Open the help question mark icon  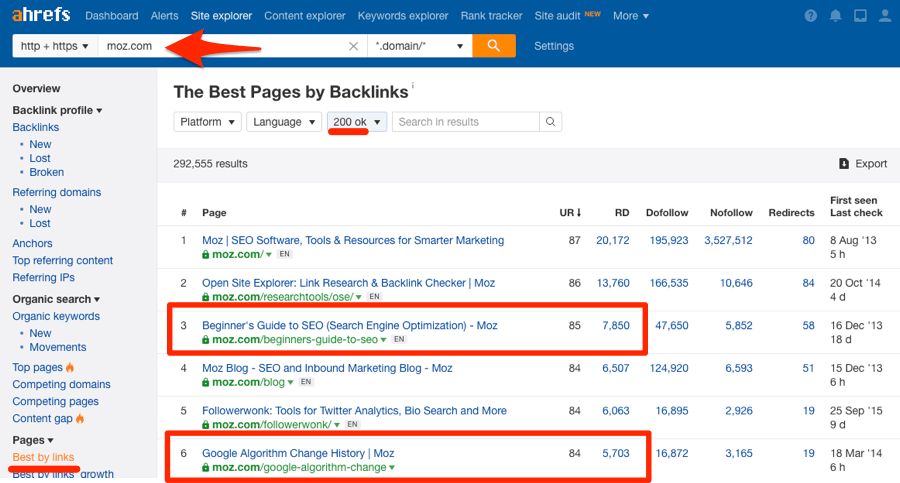pyautogui.click(x=810, y=16)
